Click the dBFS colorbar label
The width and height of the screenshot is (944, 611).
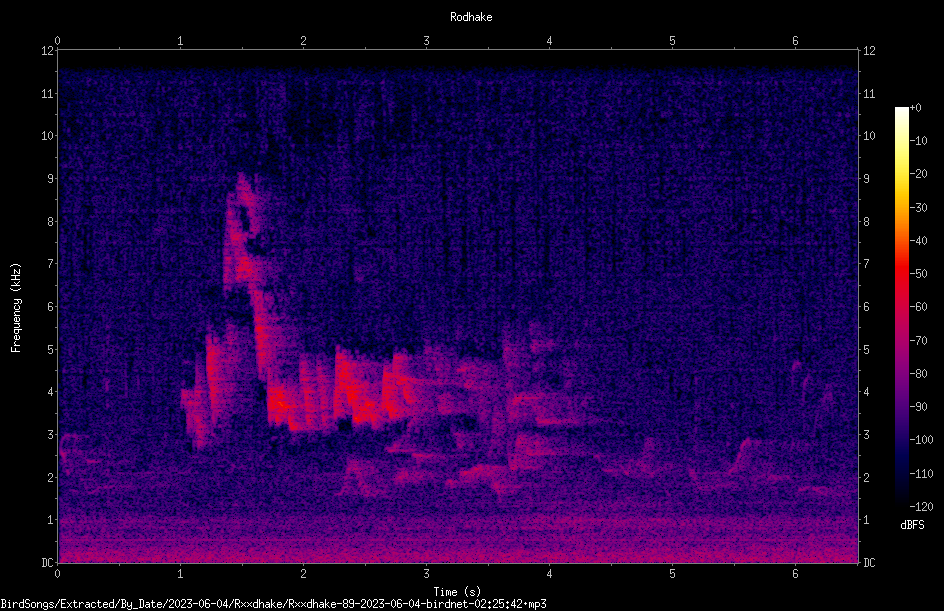tap(912, 525)
